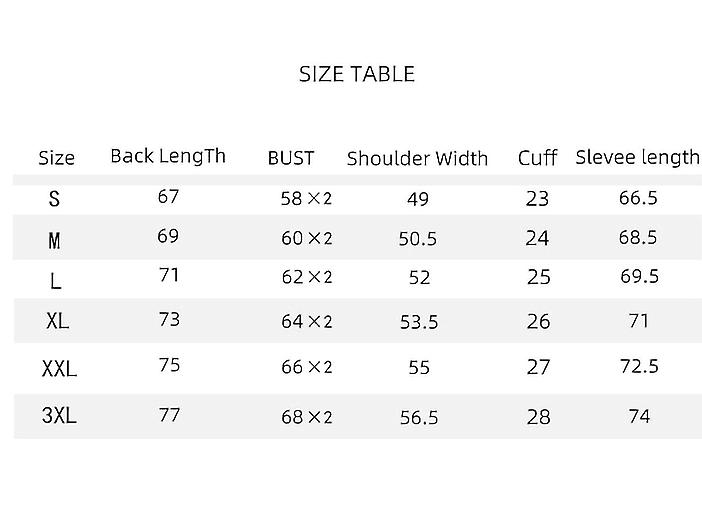This screenshot has width=702, height=525.
Task: Select the 58×2 bust value
Action: coord(306,198)
